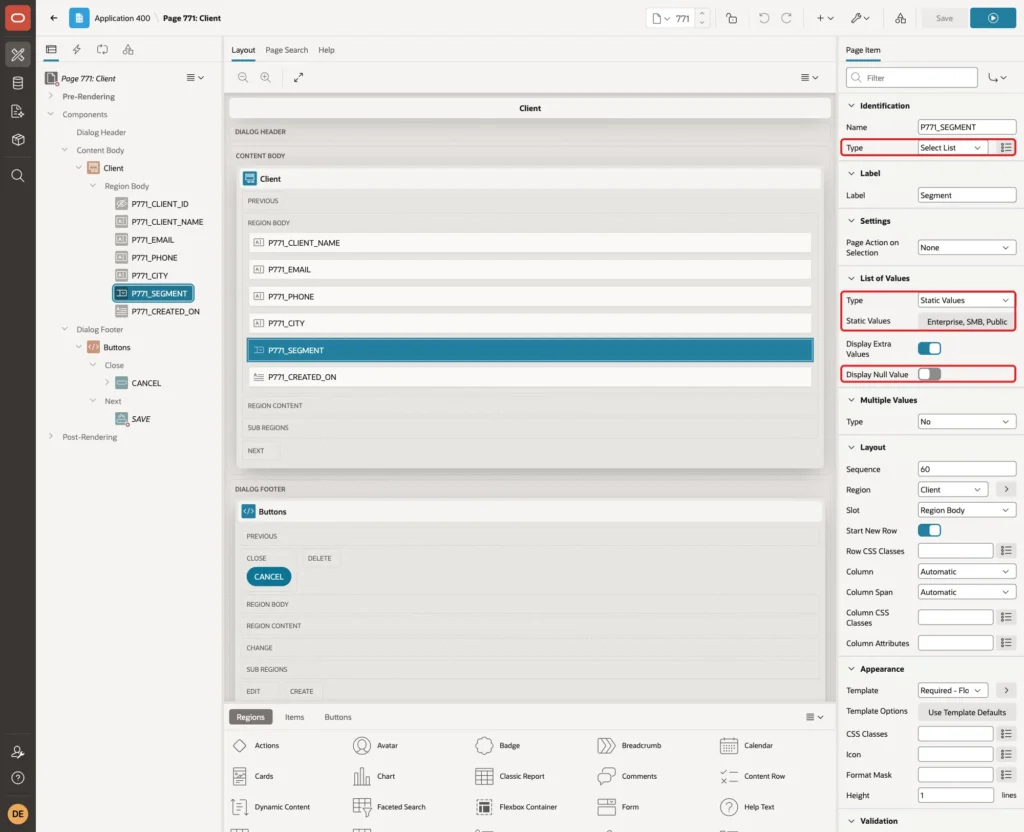Go back with the arrow icon

point(54,18)
